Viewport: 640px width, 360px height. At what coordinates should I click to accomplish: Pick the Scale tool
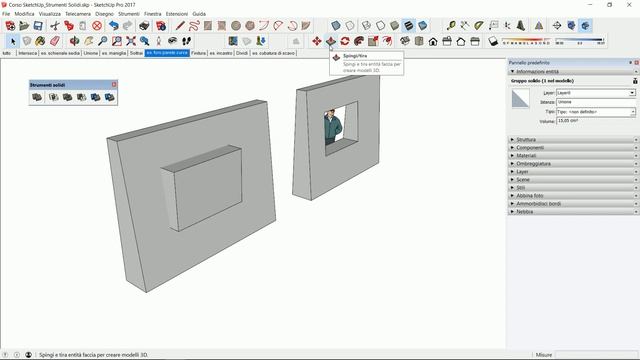[373, 41]
